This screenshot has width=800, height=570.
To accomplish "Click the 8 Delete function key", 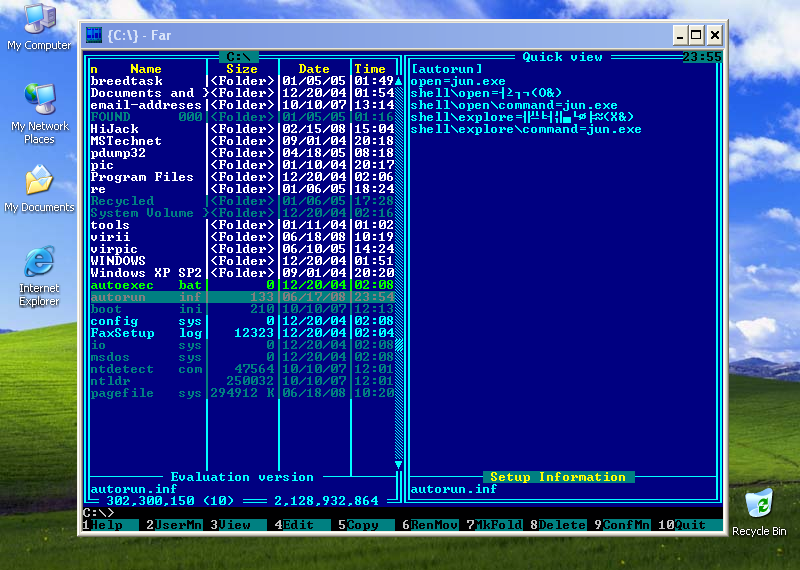I will 558,525.
